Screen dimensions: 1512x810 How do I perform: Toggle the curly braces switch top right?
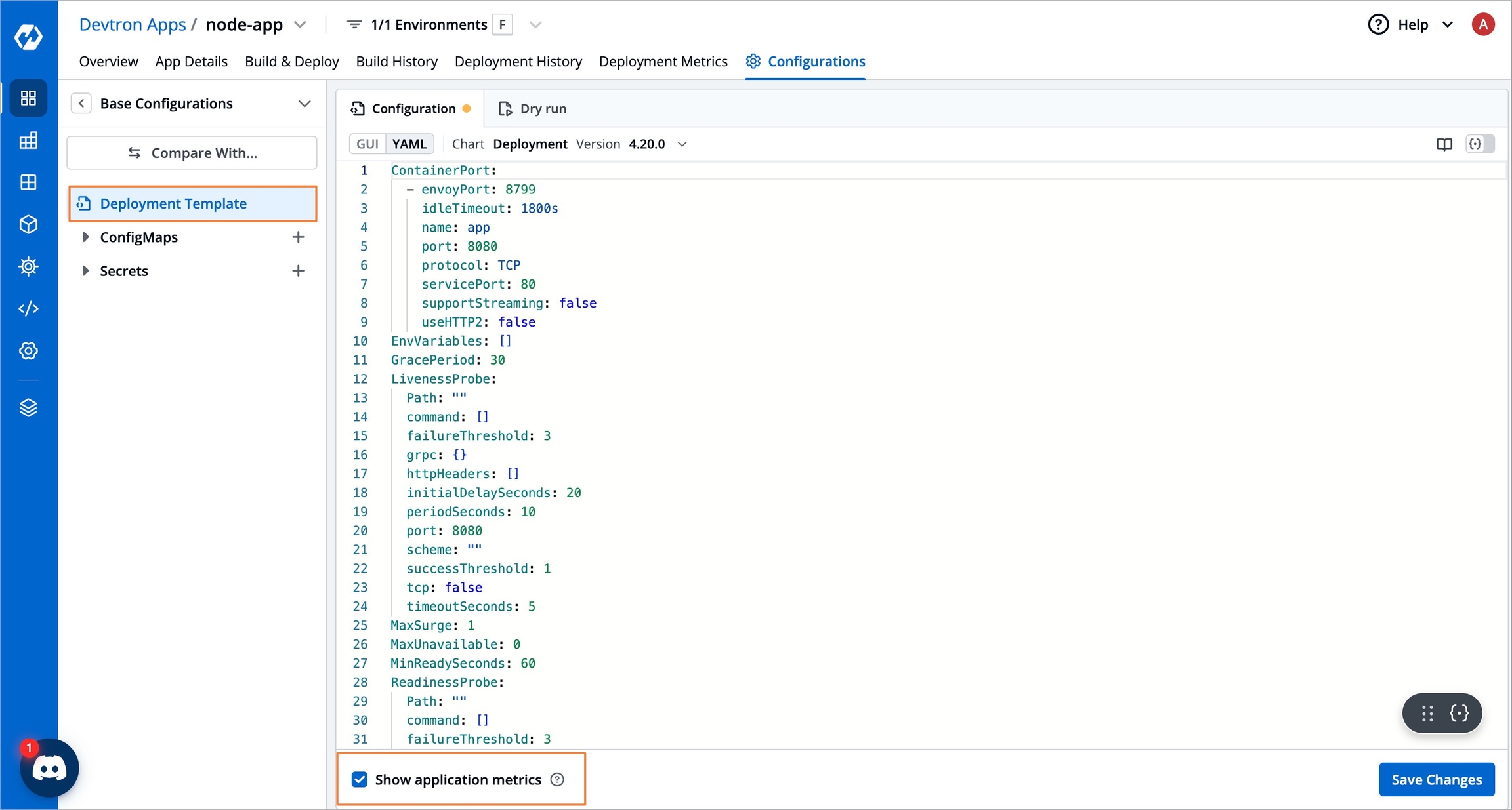[x=1480, y=144]
